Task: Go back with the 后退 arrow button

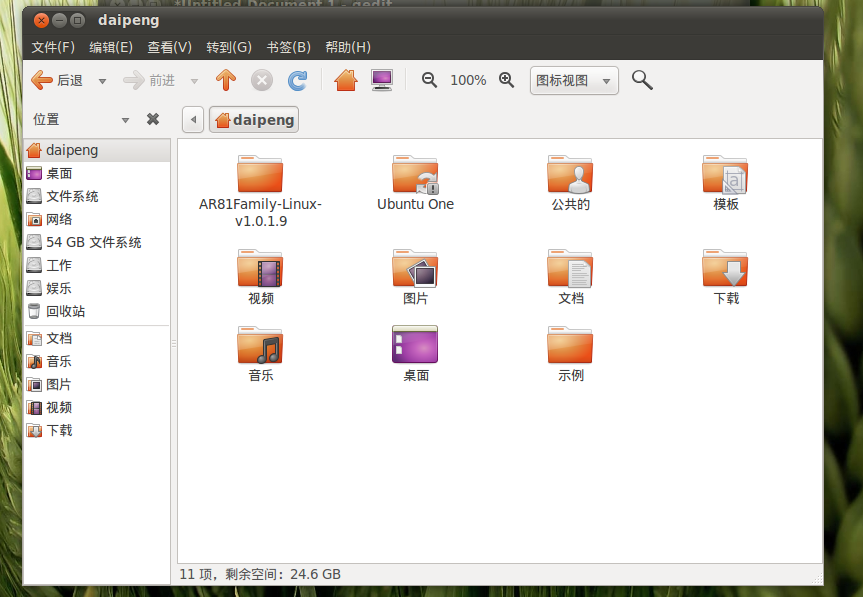Action: pyautogui.click(x=57, y=80)
